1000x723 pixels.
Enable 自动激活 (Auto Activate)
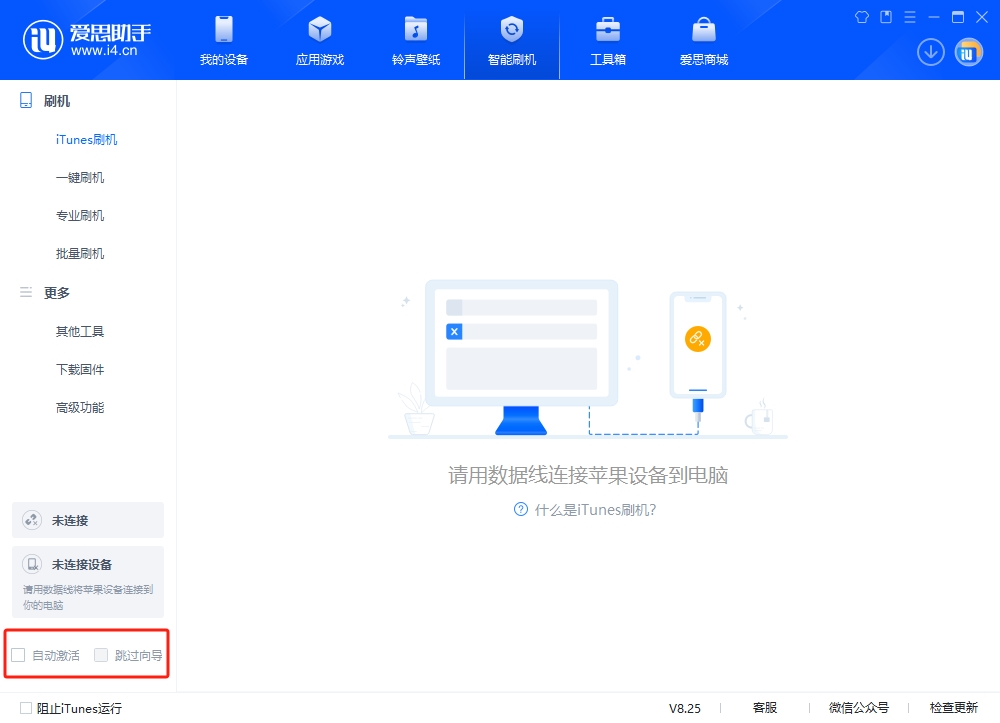click(18, 654)
